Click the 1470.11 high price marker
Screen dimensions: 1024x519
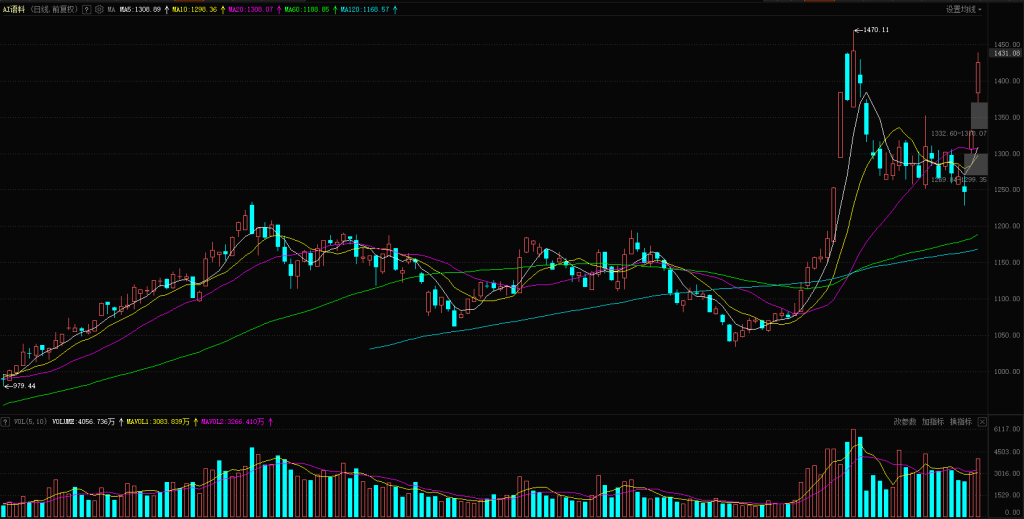coord(870,30)
